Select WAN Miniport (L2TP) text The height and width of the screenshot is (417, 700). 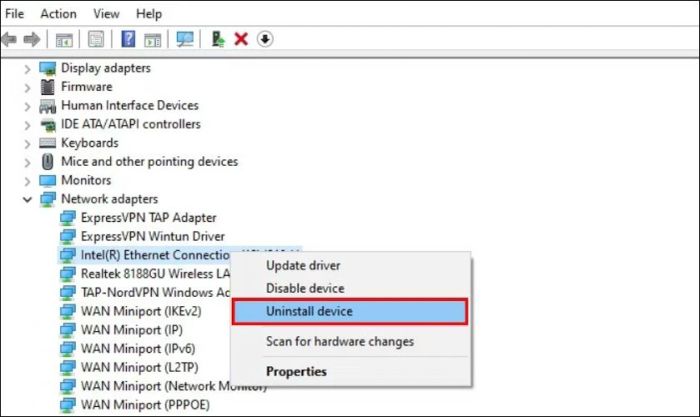pyautogui.click(x=139, y=367)
